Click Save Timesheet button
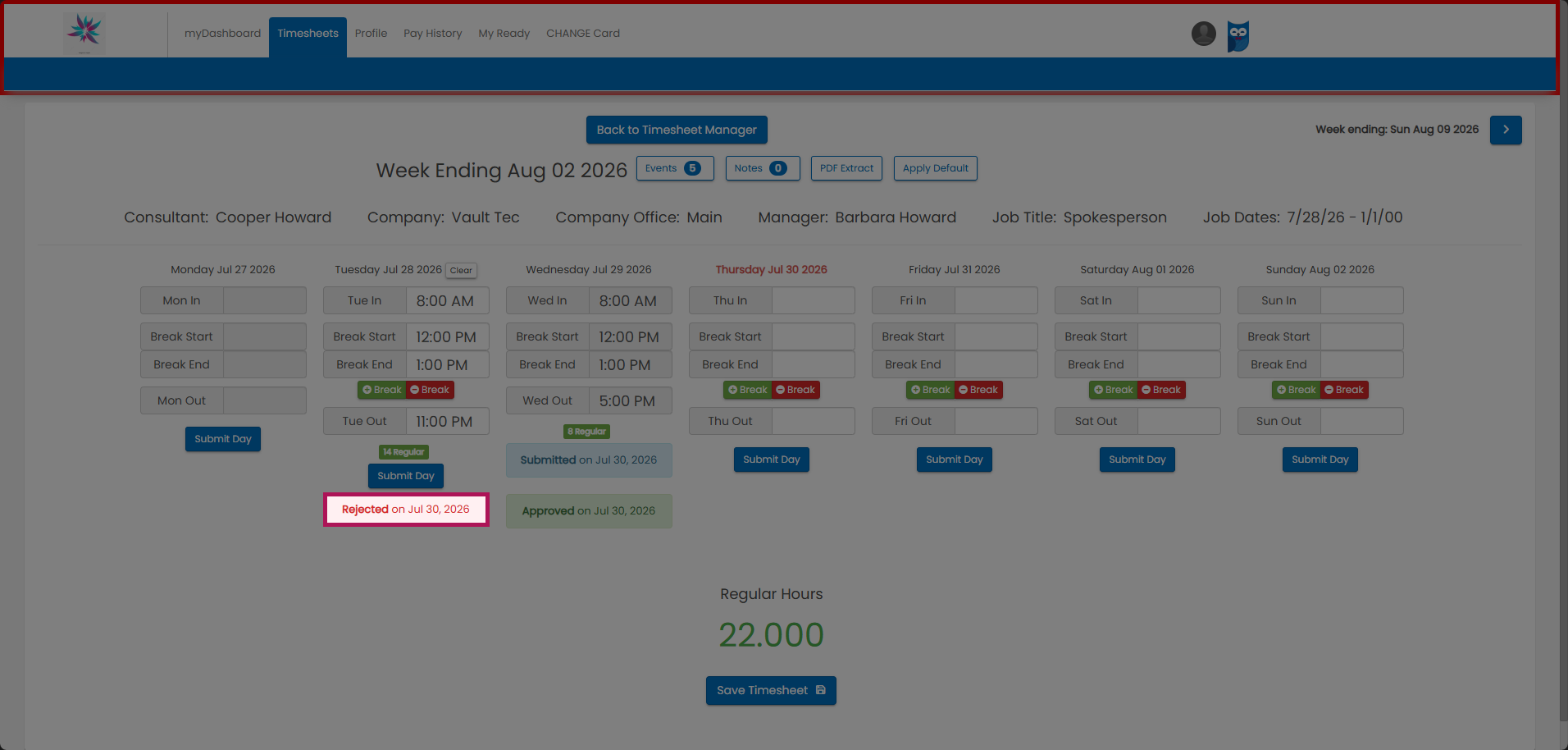1568x750 pixels. [x=771, y=690]
